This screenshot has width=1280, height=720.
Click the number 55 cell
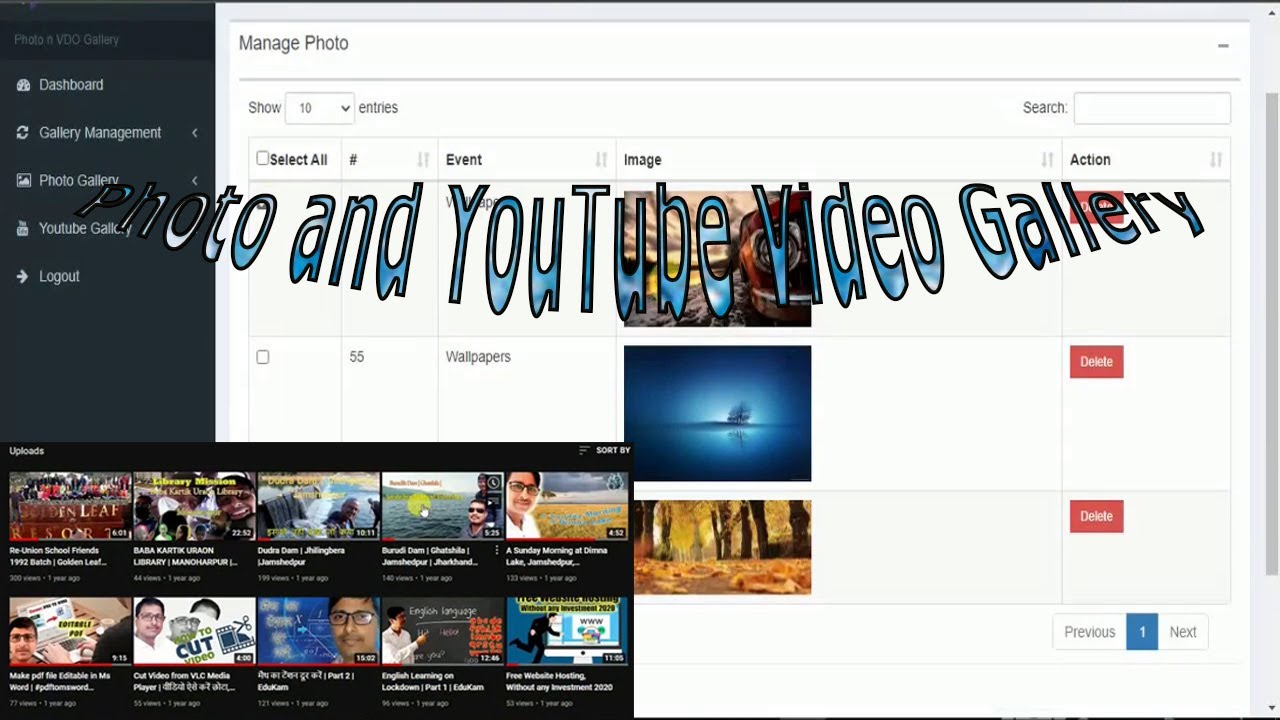(x=357, y=357)
